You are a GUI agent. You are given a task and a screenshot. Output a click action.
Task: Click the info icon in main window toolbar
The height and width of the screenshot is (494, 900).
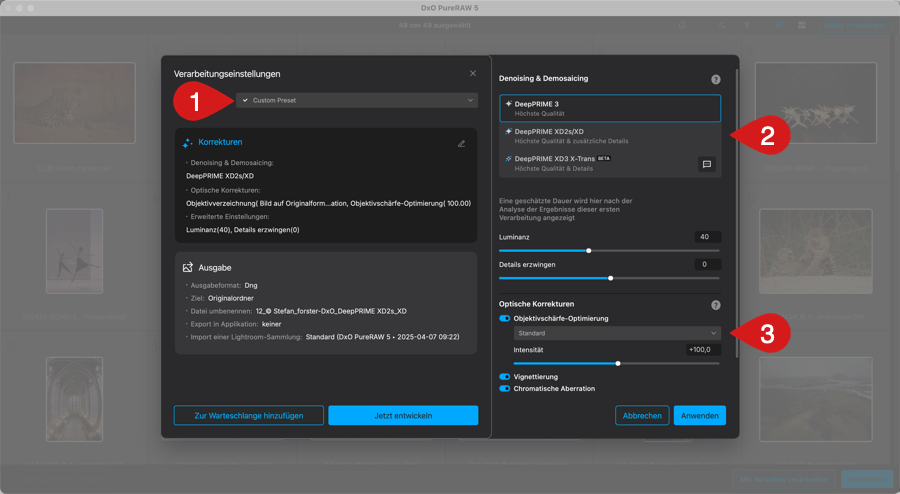(x=682, y=25)
